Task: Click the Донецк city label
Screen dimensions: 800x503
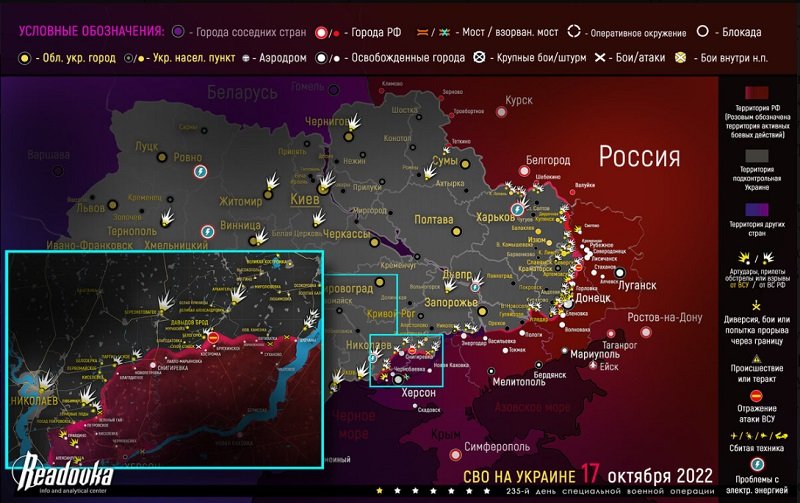Action: point(600,297)
